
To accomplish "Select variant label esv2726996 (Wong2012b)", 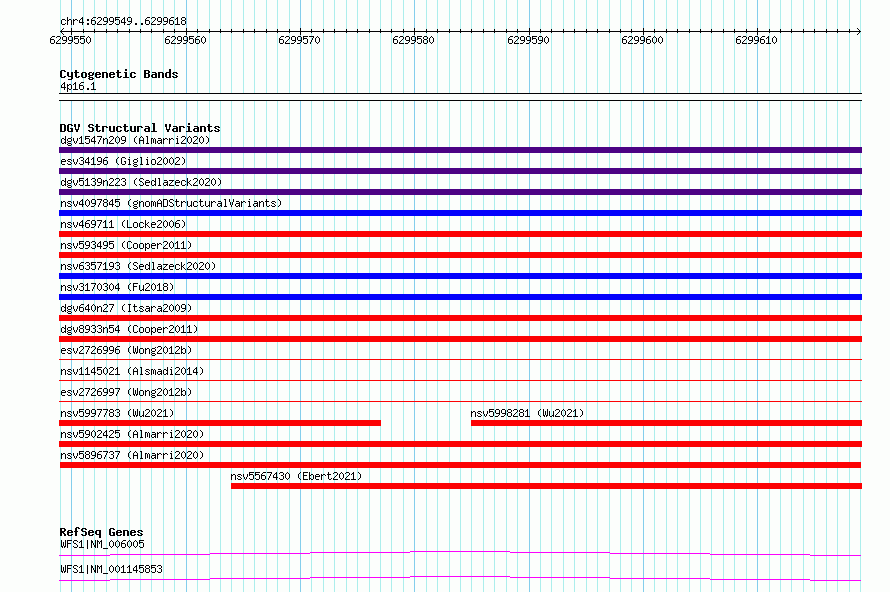I will point(126,350).
